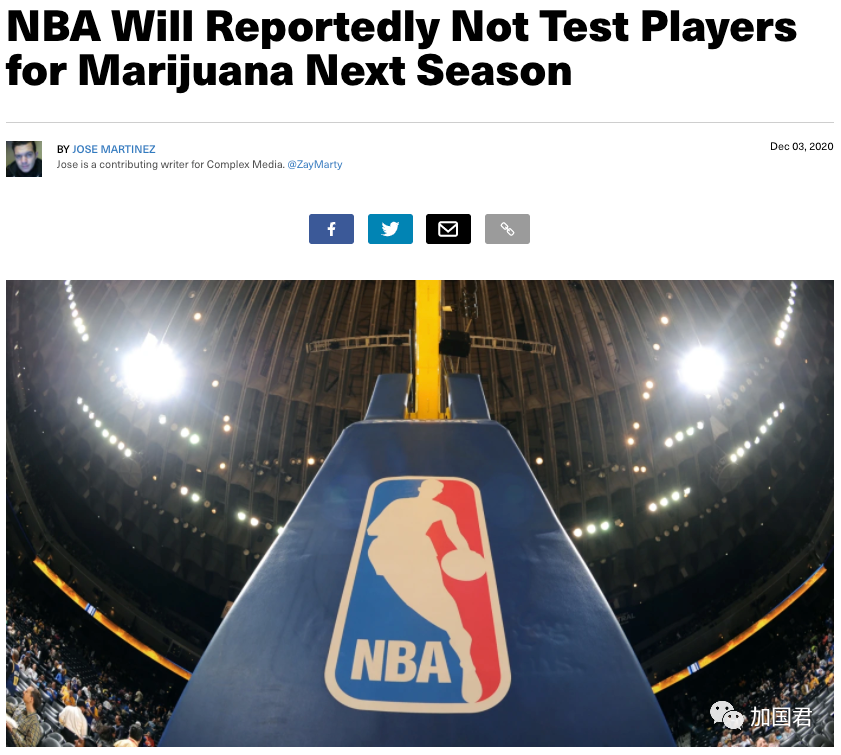
Task: Click the WeChat logo watermark on the photo
Action: pos(727,716)
